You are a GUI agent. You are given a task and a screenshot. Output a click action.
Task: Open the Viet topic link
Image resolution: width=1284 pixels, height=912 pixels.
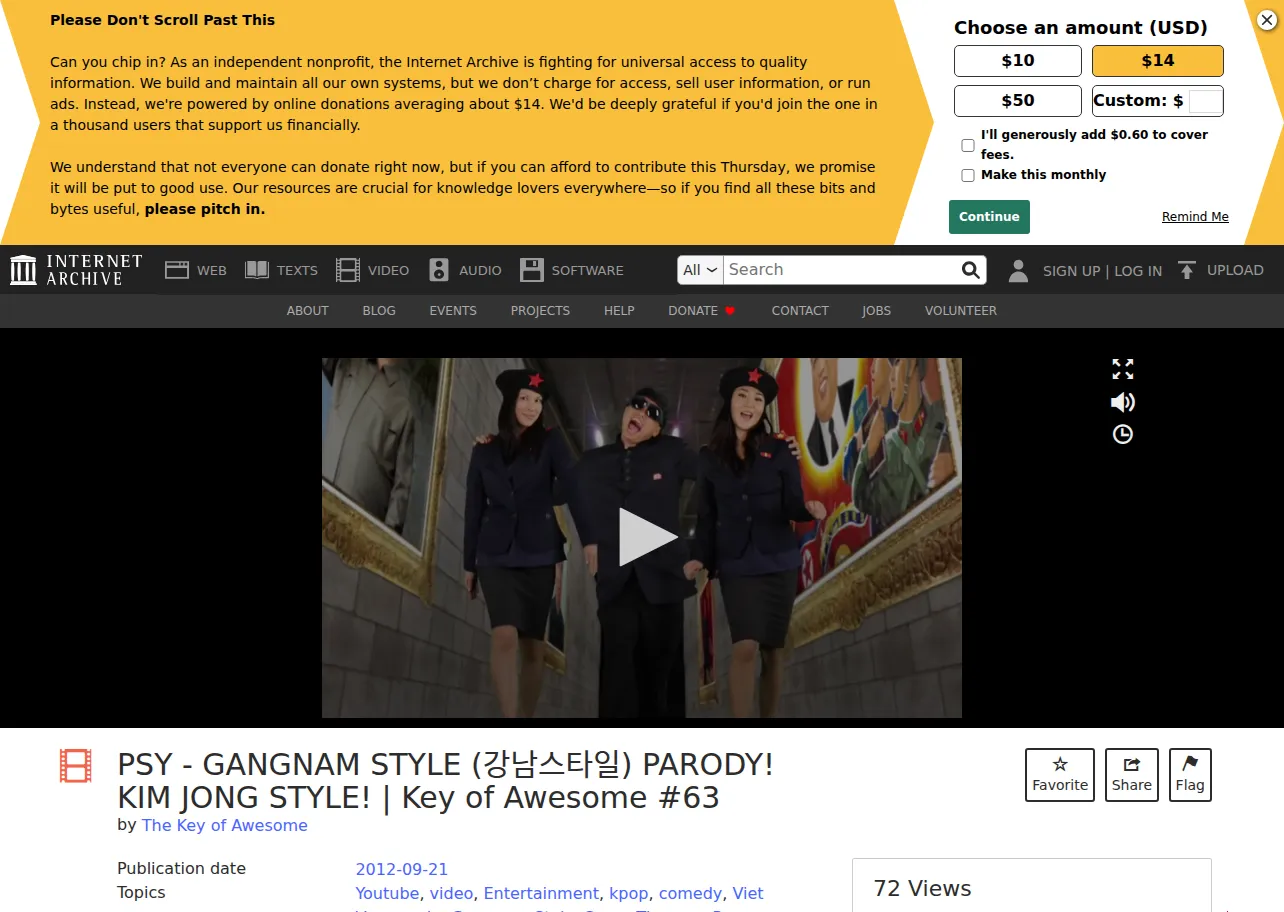coord(748,893)
